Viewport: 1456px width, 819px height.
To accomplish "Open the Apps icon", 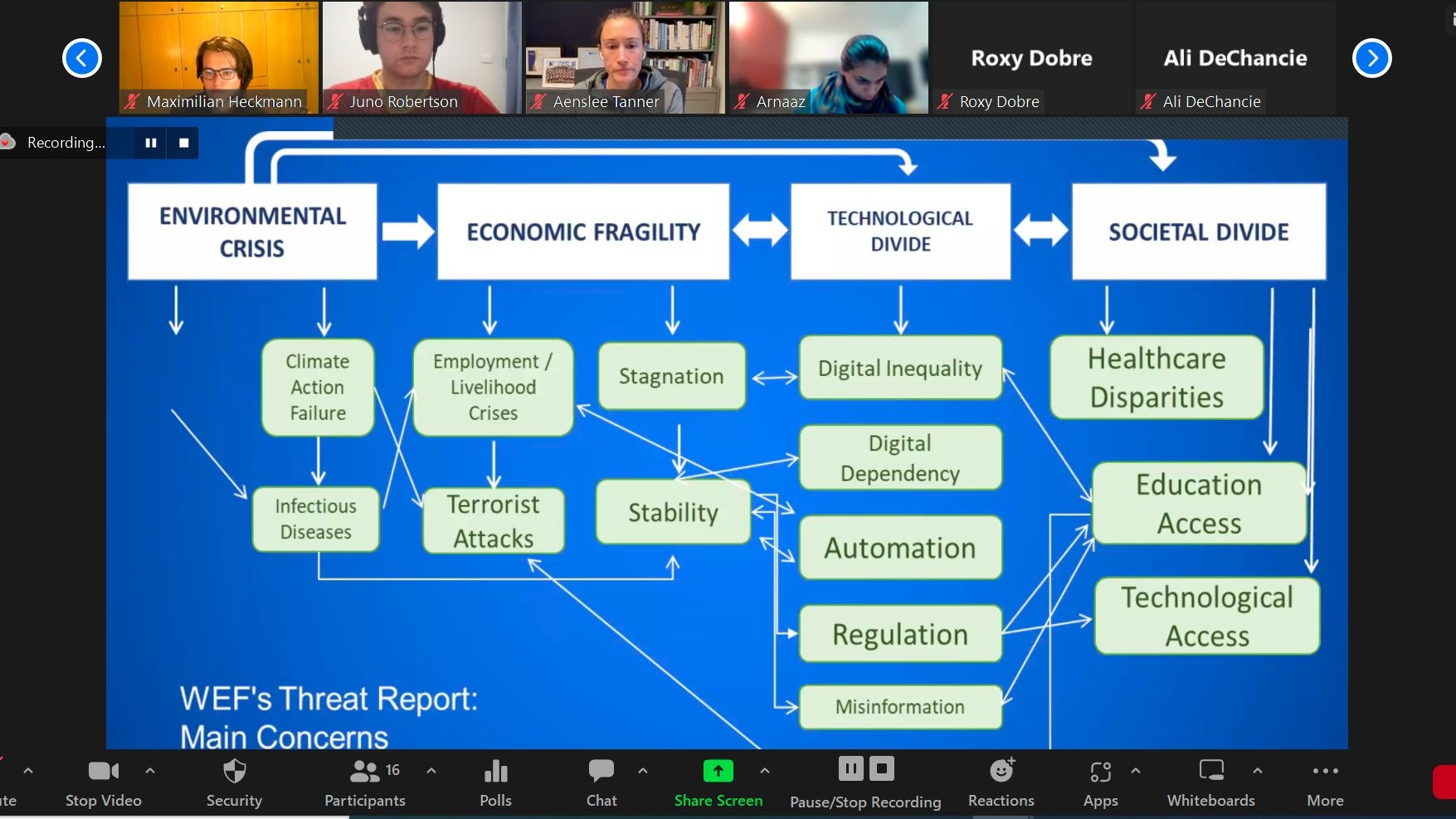I will click(1100, 773).
